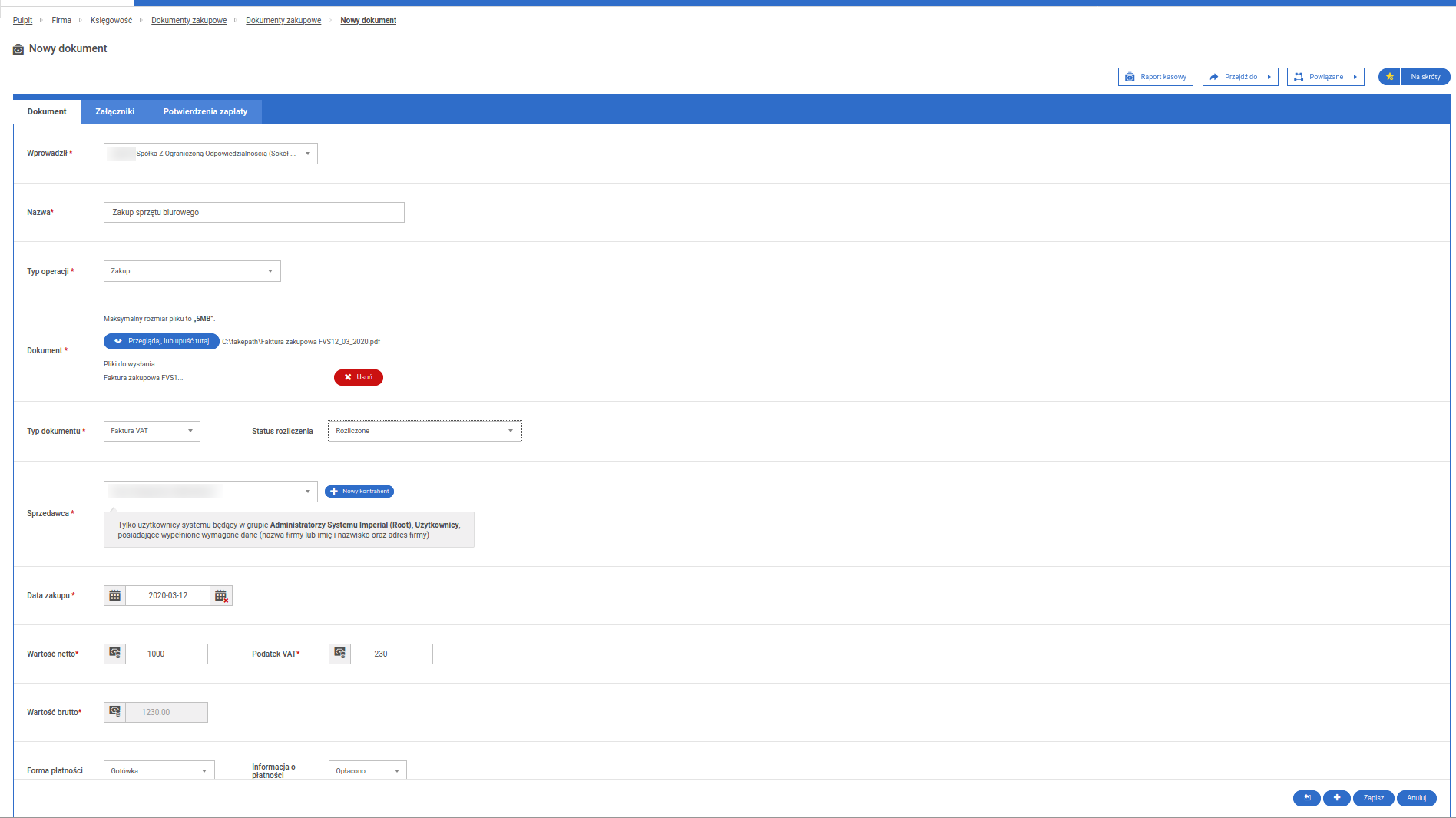Viewport: 1456px width, 818px height.
Task: Expand the Status rozliczenia dropdown
Action: click(425, 431)
